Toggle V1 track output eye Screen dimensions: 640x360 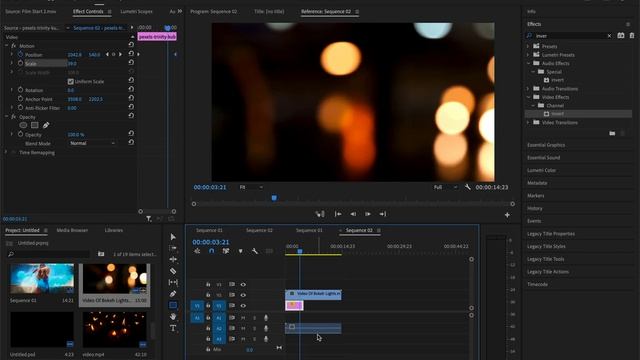click(243, 306)
